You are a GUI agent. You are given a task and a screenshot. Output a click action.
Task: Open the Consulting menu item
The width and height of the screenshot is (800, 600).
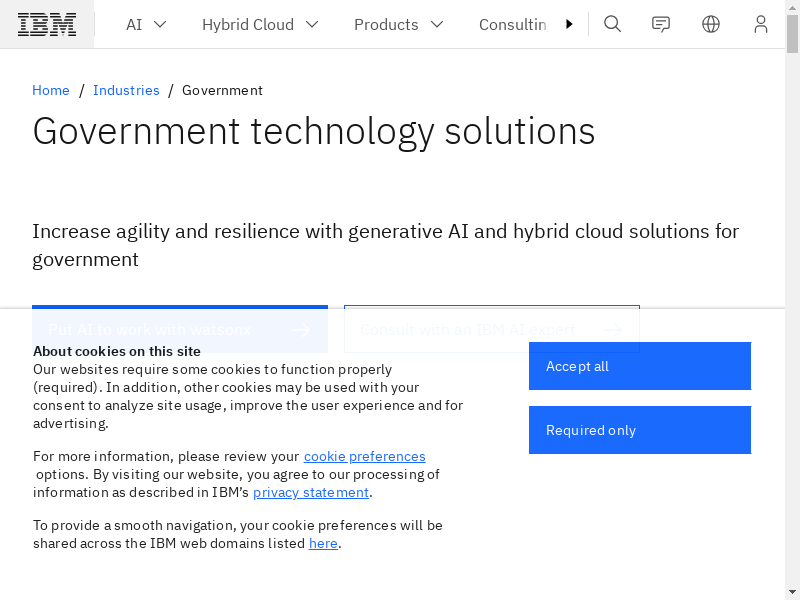click(x=512, y=24)
